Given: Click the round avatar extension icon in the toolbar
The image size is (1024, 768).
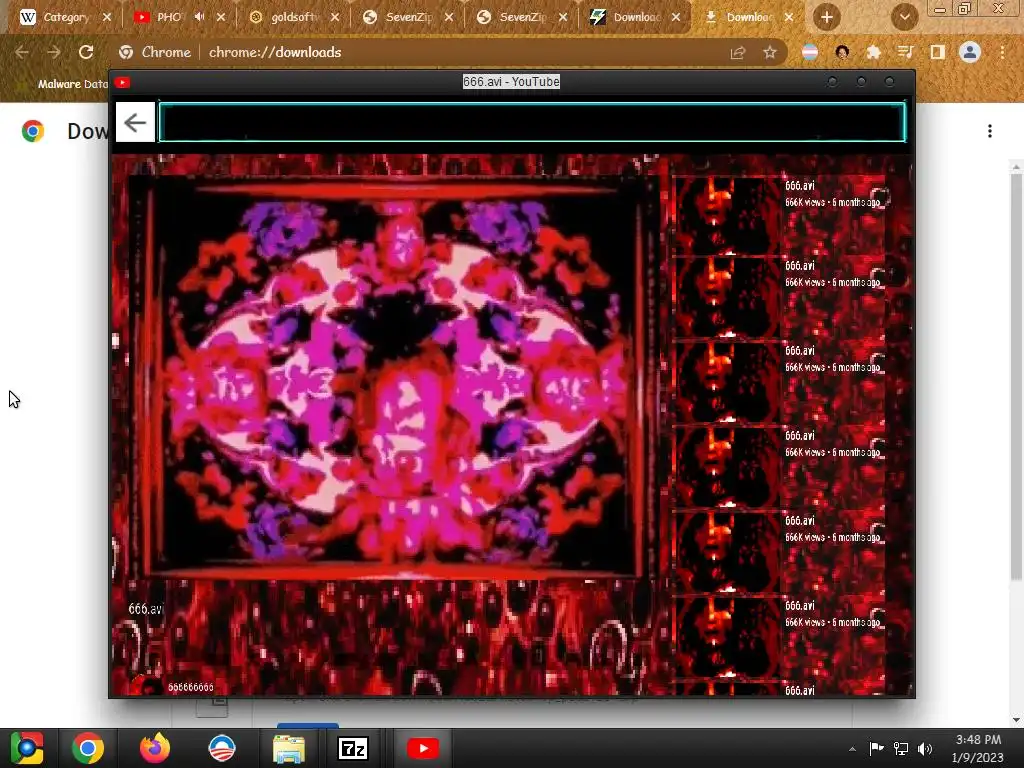Looking at the screenshot, I should [842, 52].
